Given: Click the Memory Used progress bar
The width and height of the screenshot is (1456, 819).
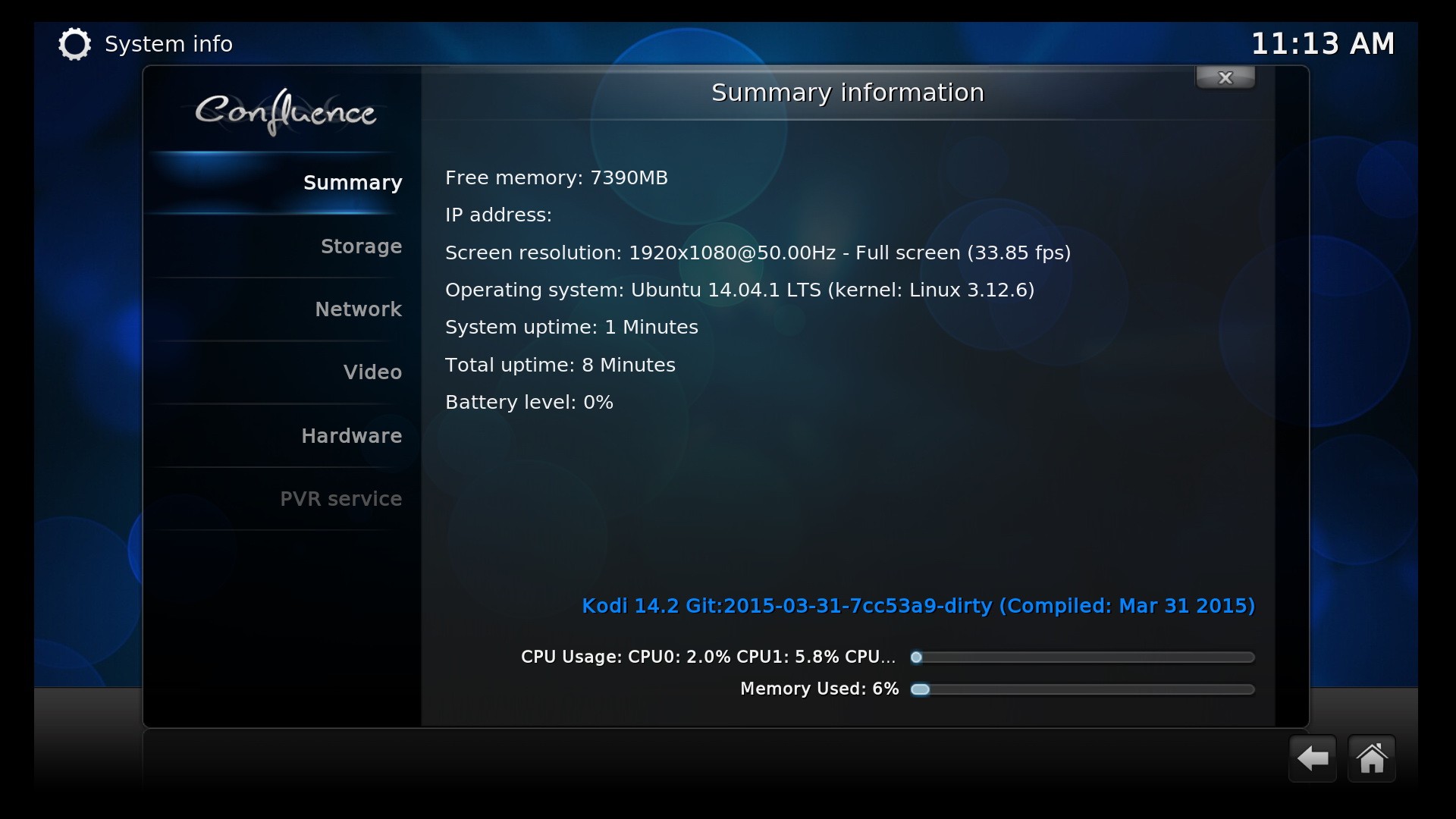Looking at the screenshot, I should click(x=1083, y=689).
